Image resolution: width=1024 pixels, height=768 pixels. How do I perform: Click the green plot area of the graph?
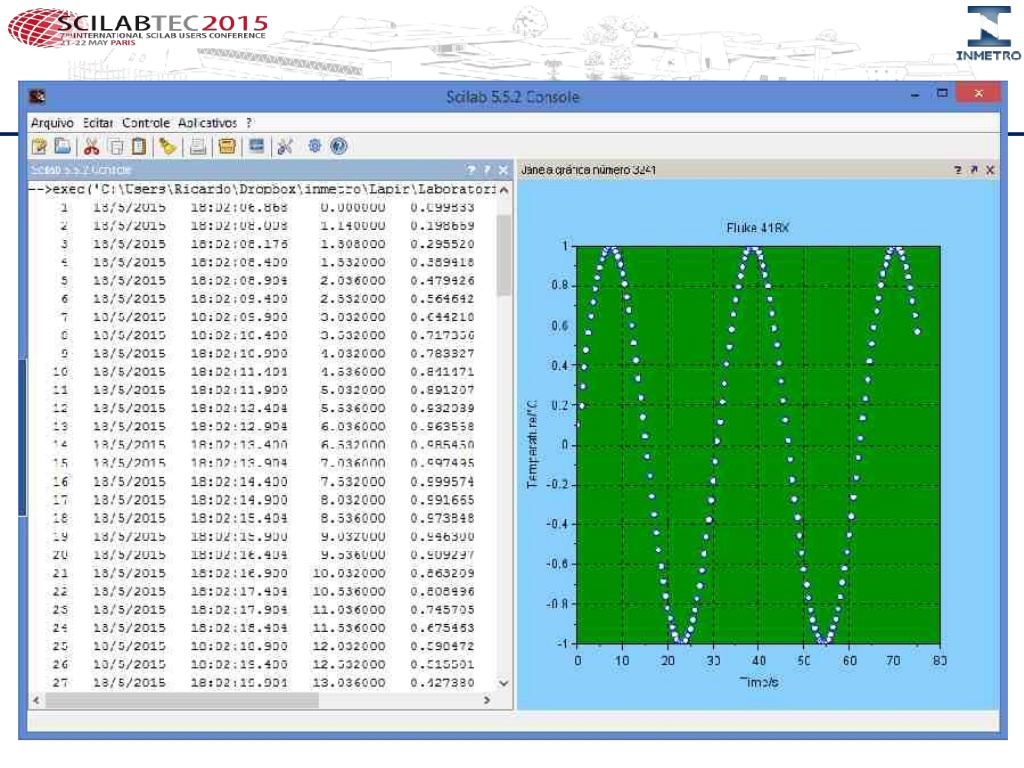758,445
